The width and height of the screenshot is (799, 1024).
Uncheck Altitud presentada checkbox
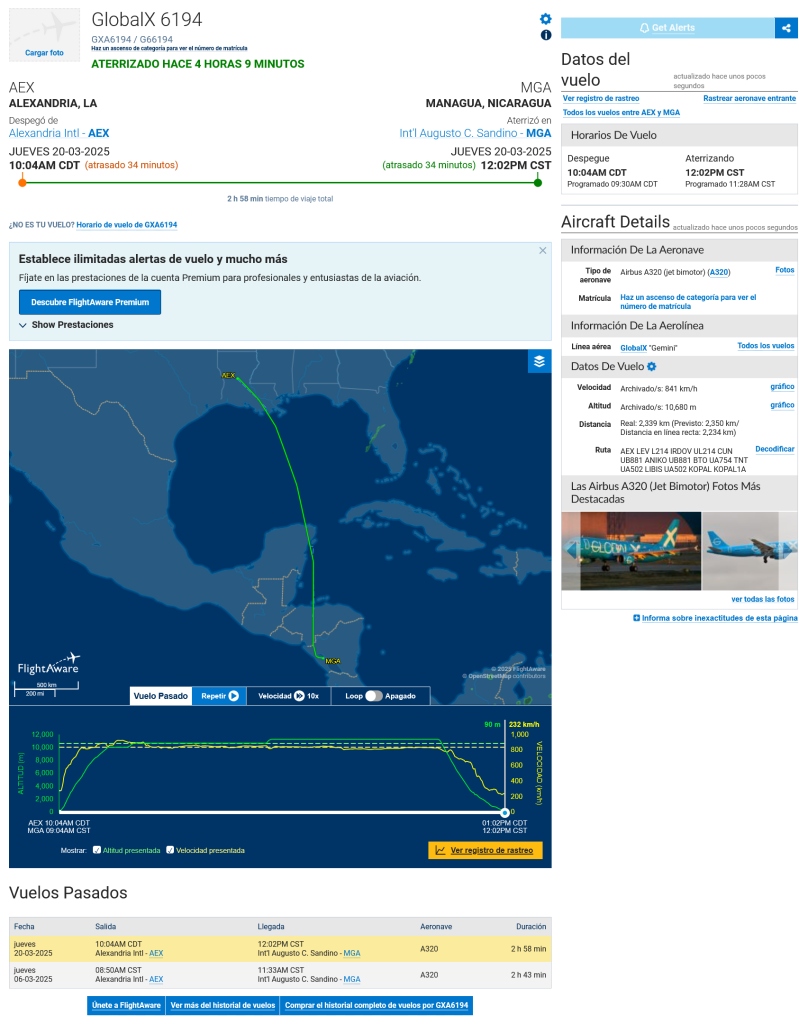97,850
